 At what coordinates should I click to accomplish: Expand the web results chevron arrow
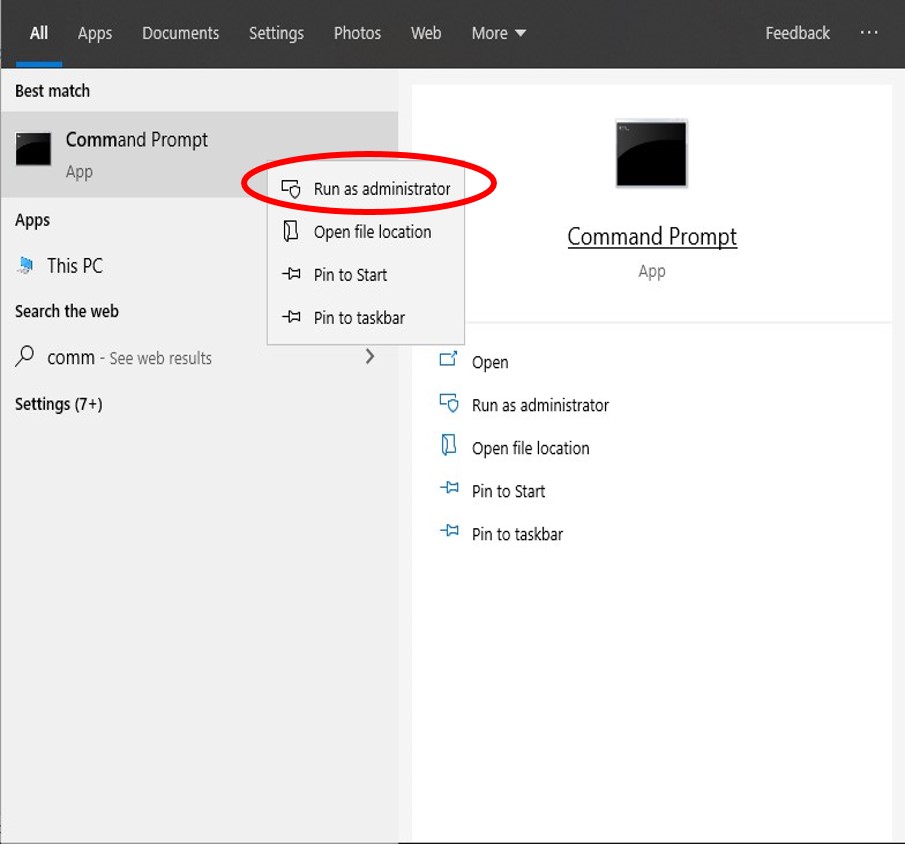370,357
